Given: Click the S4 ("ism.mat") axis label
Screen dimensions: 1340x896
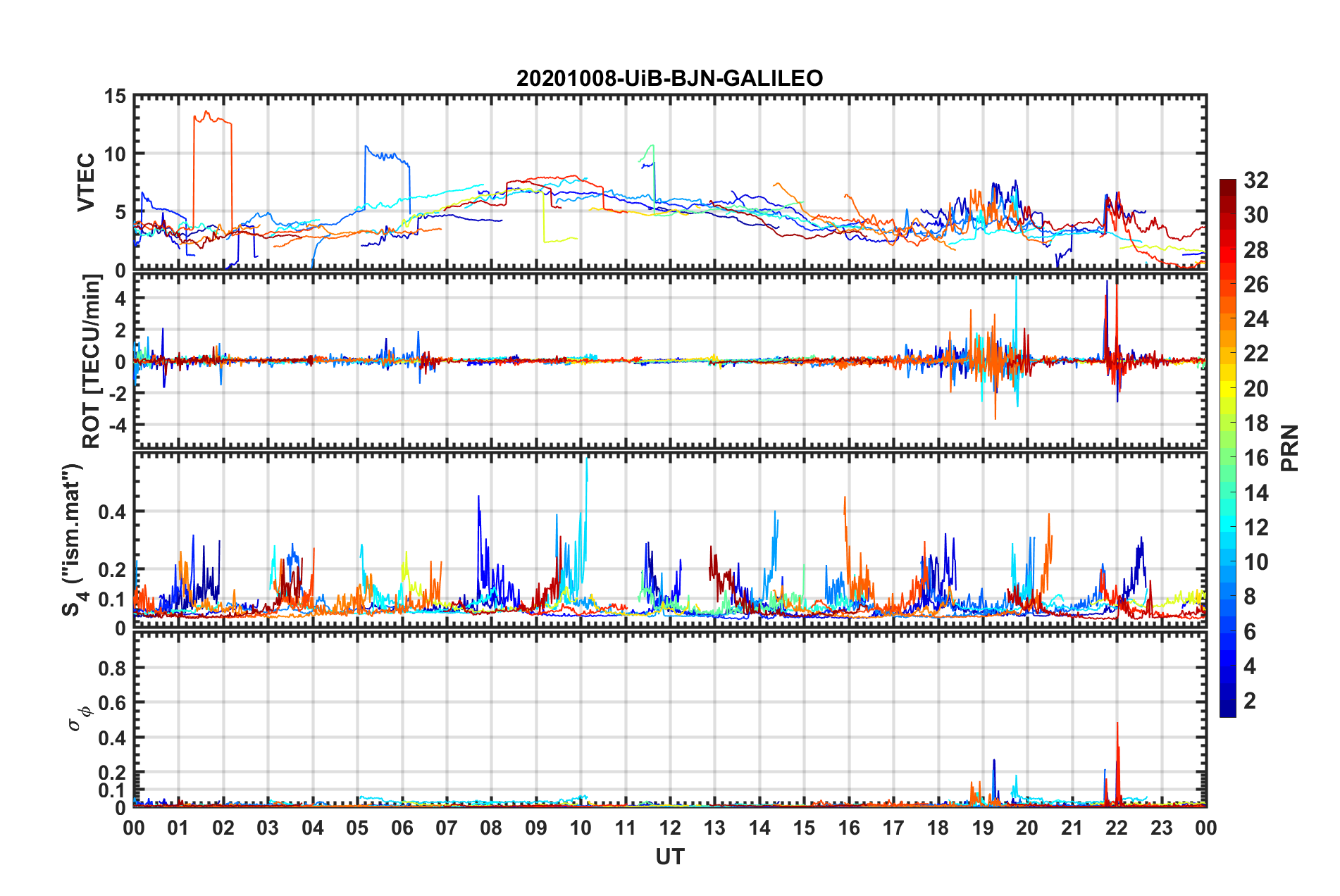Looking at the screenshot, I should tap(73, 540).
